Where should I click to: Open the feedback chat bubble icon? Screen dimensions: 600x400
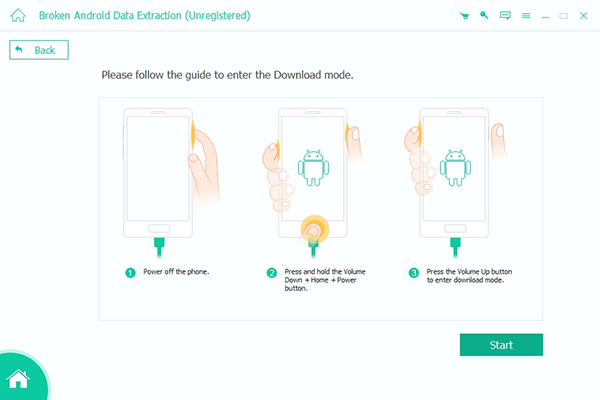(505, 15)
